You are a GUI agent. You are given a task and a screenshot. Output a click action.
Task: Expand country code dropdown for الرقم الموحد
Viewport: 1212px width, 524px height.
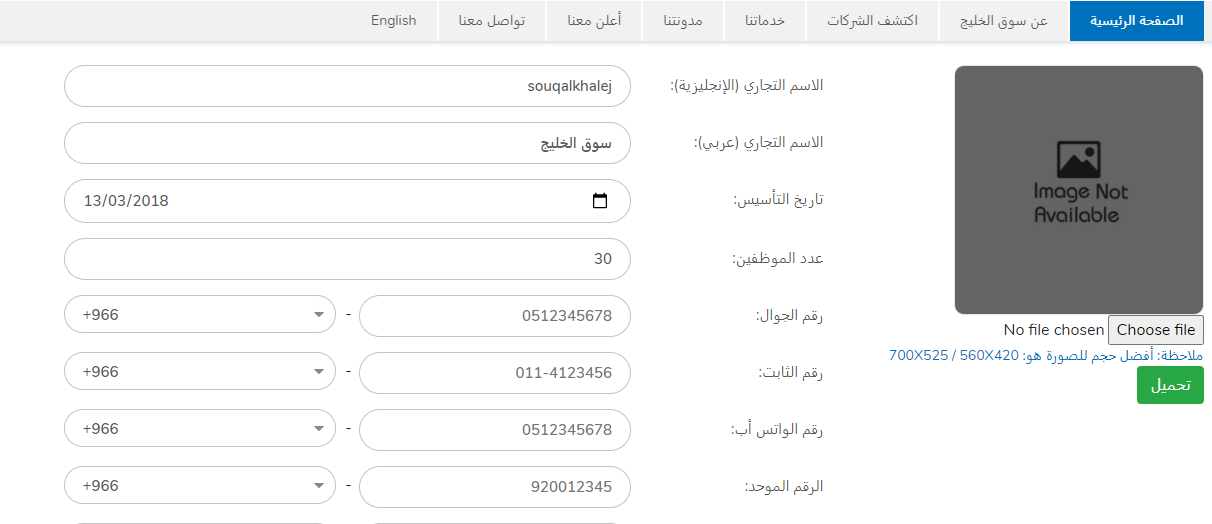click(x=200, y=486)
